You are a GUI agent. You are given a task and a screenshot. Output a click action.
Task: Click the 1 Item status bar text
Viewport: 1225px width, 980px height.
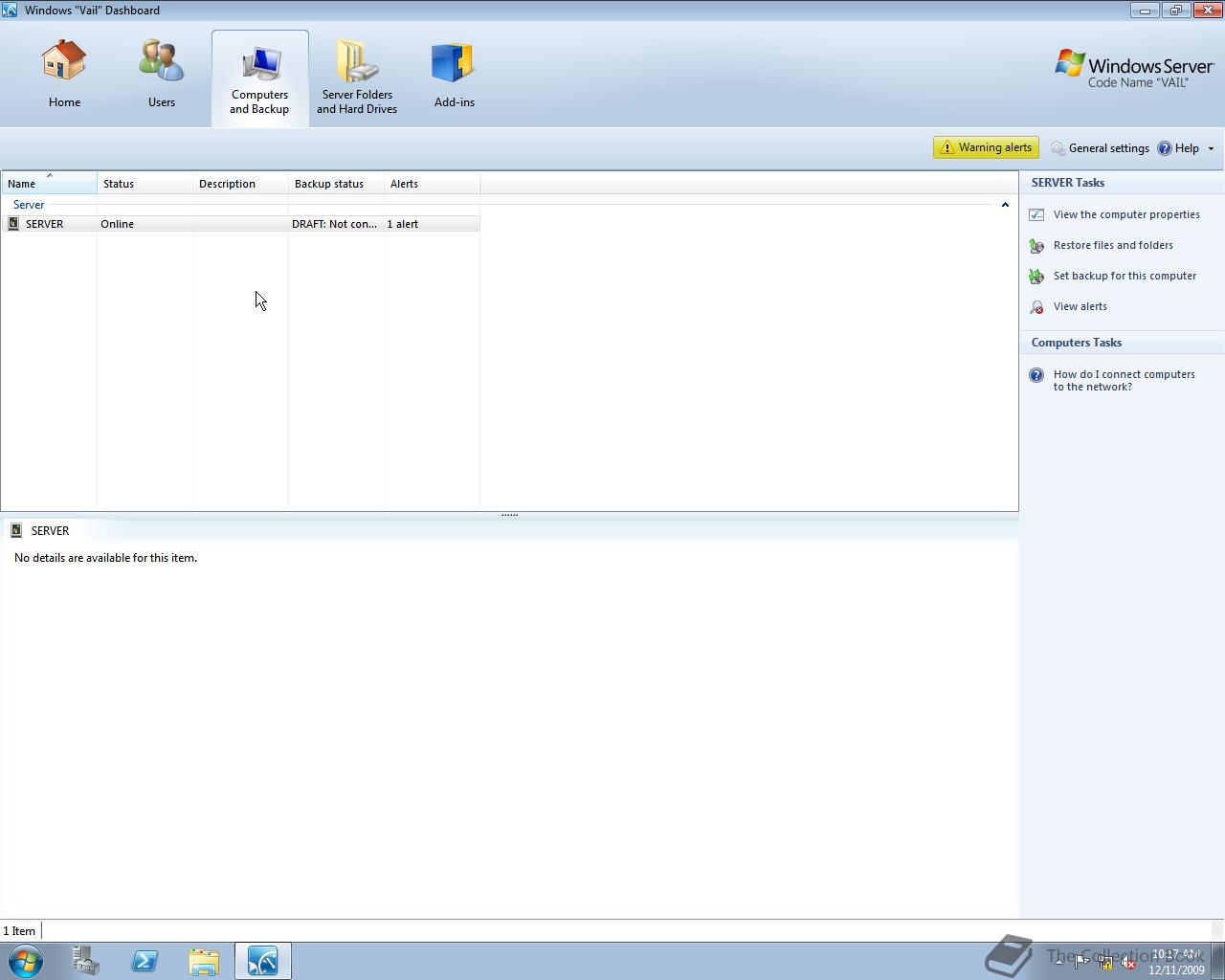coord(19,930)
